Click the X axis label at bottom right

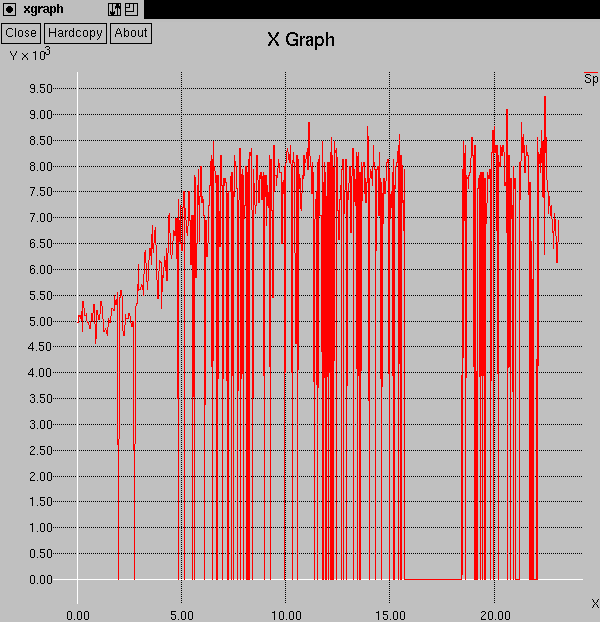click(x=594, y=603)
